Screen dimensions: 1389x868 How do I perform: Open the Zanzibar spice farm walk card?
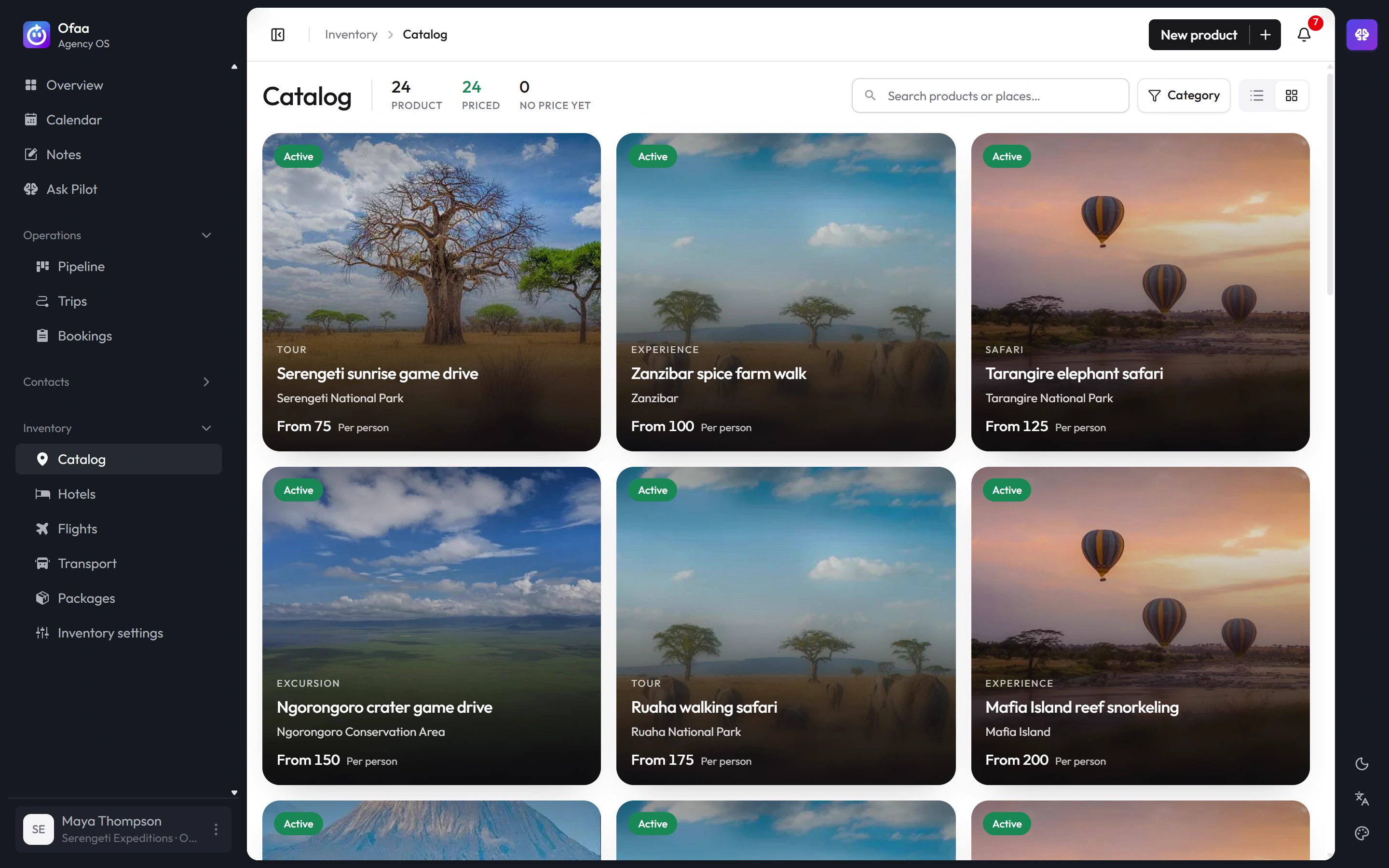[786, 292]
